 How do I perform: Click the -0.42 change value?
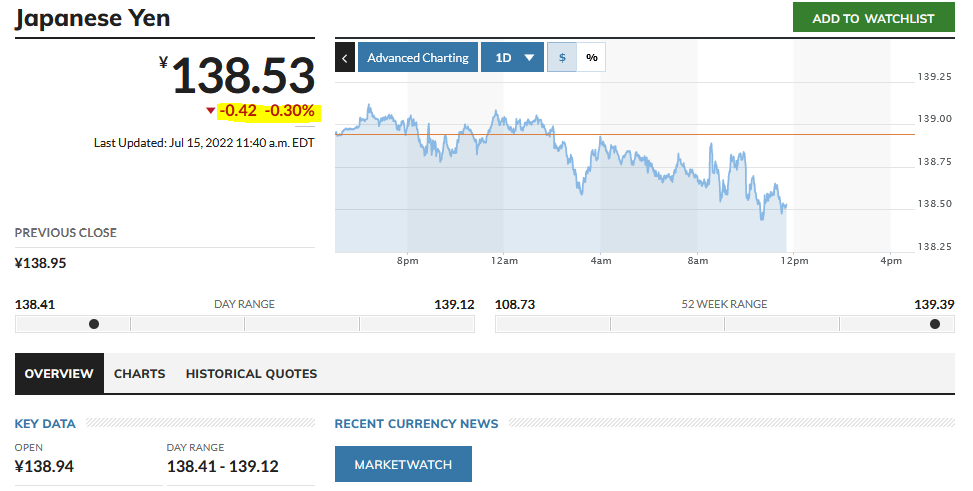tap(238, 111)
